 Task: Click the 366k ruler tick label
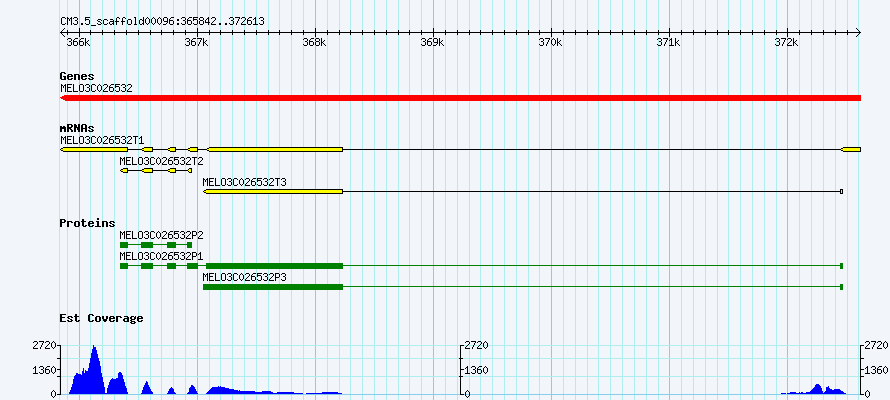coord(78,43)
